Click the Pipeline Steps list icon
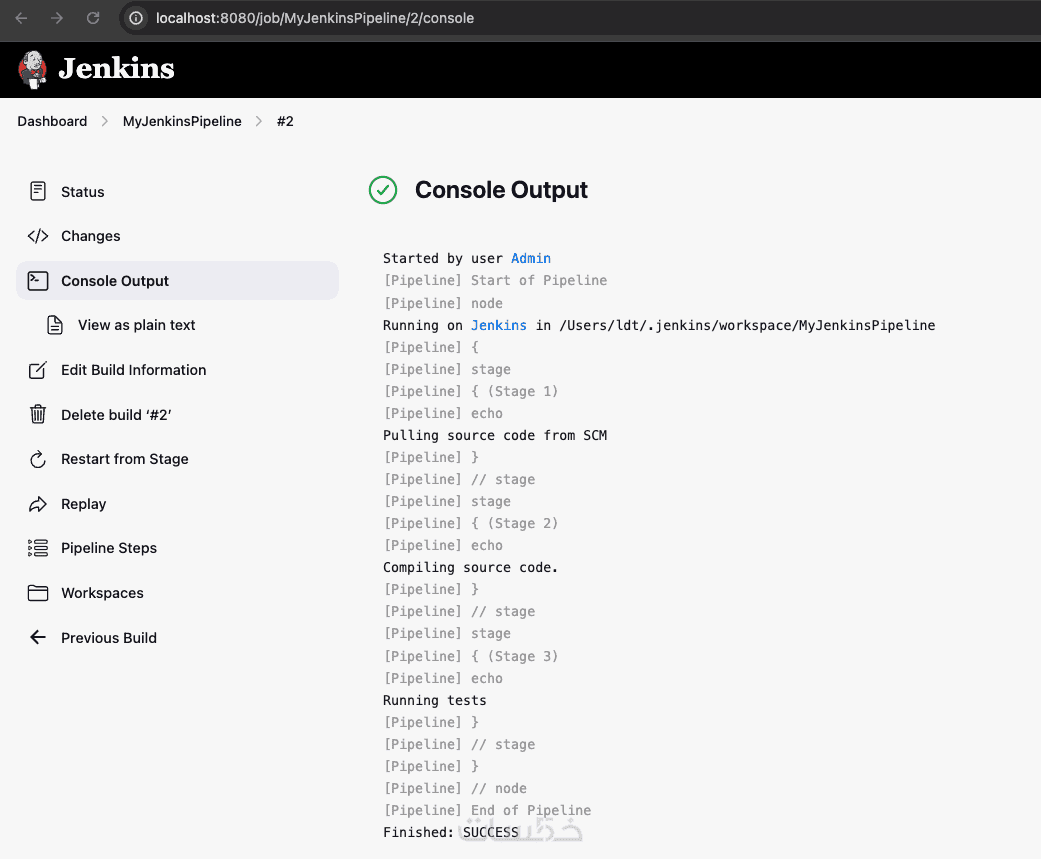 [38, 548]
